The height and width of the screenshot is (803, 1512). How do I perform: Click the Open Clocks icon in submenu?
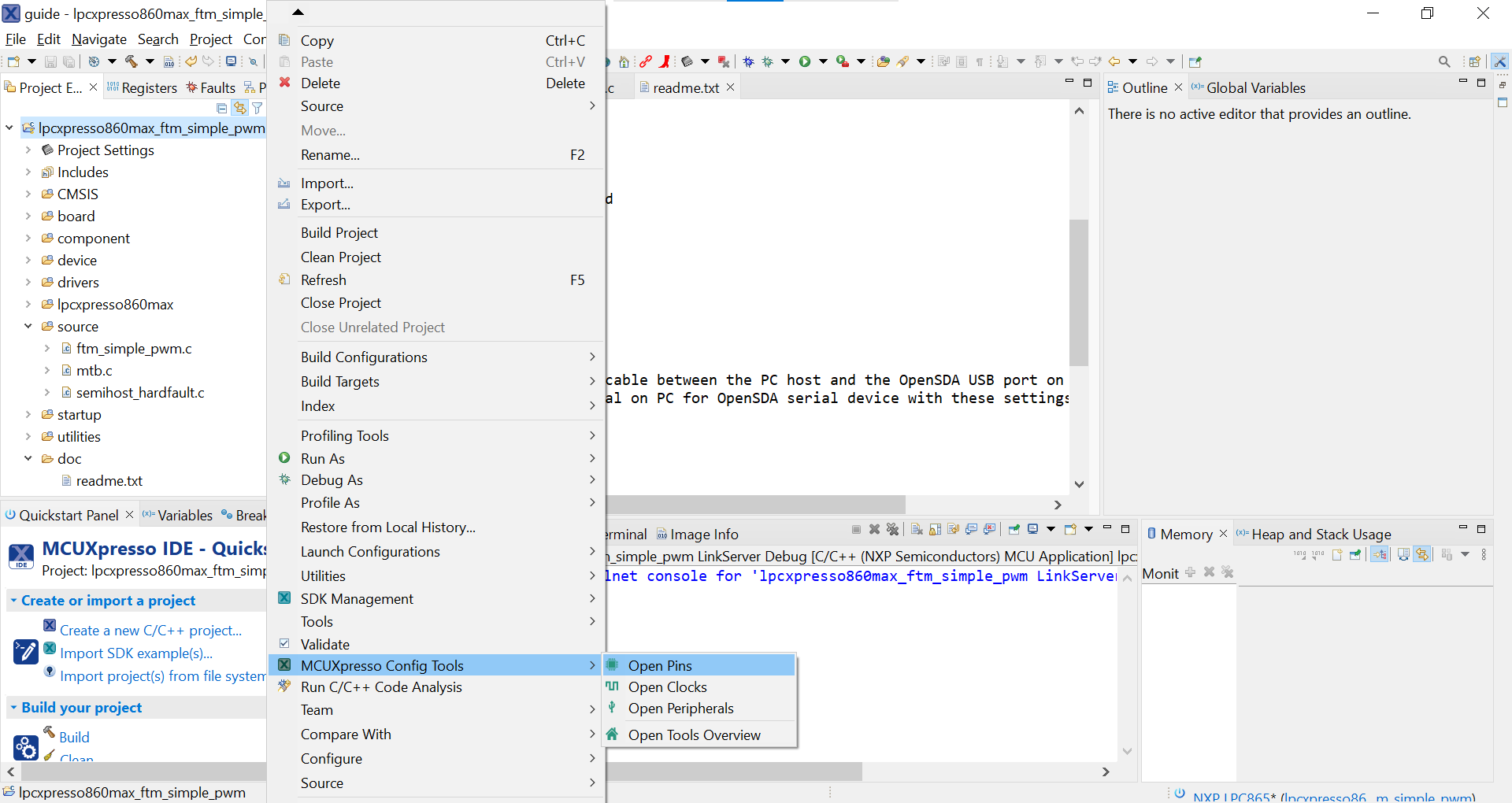(x=613, y=686)
